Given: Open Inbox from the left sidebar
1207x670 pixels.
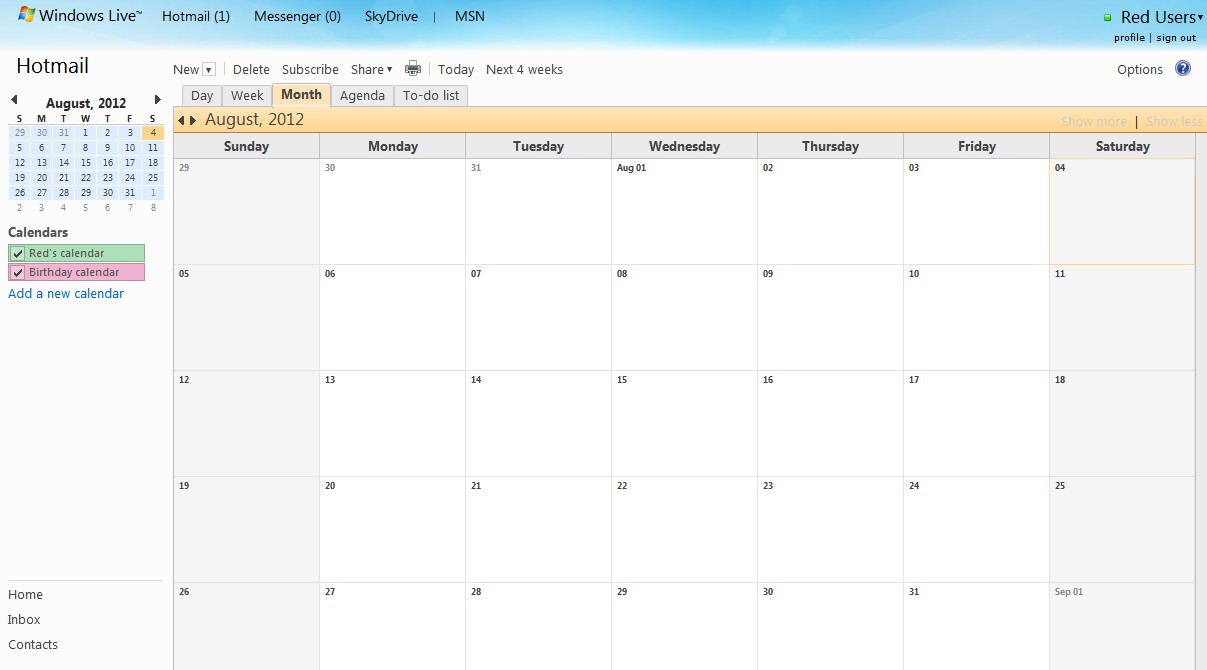Looking at the screenshot, I should (24, 620).
